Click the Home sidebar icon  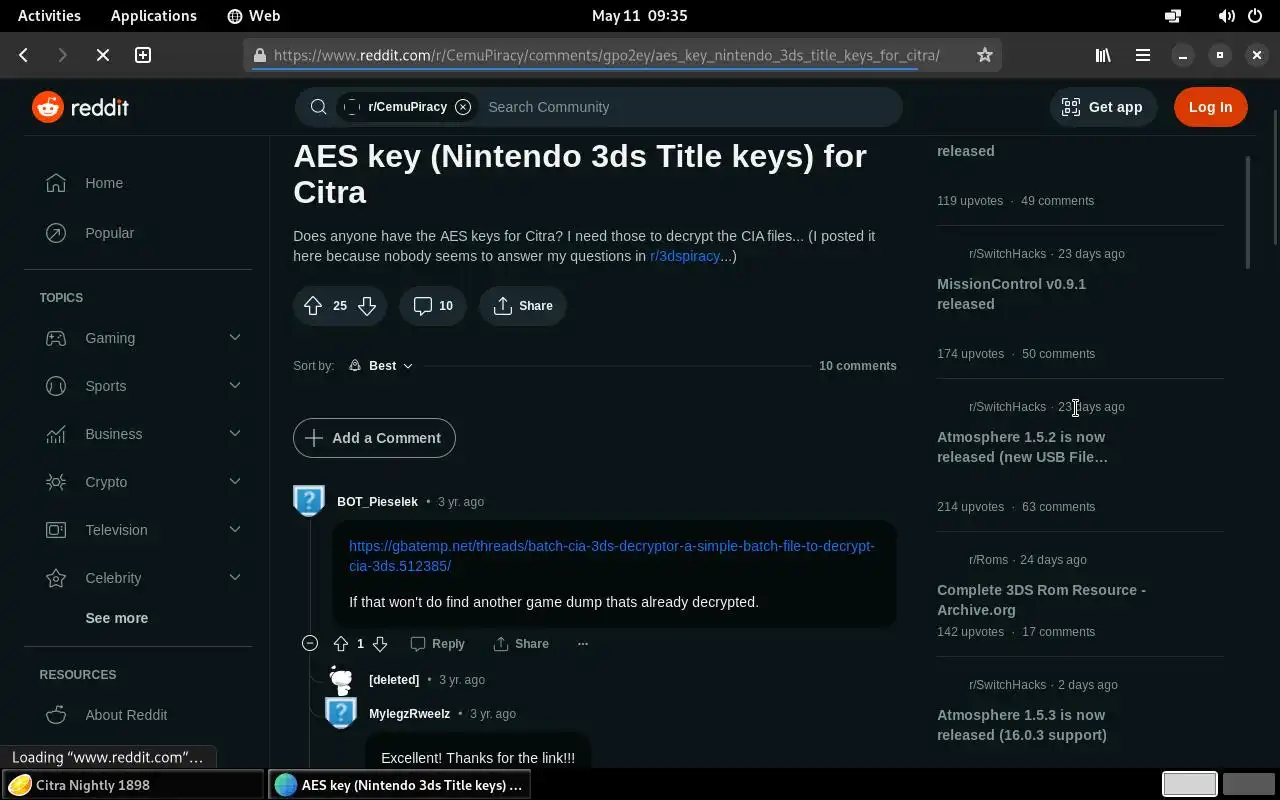click(56, 183)
